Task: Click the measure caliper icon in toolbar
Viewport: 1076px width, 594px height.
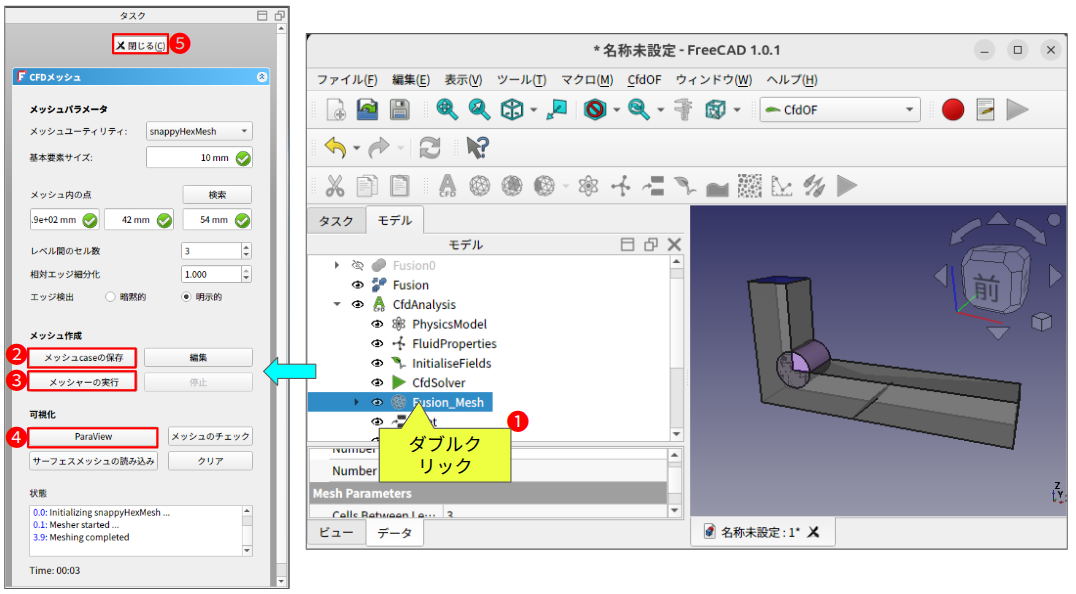Action: click(684, 110)
